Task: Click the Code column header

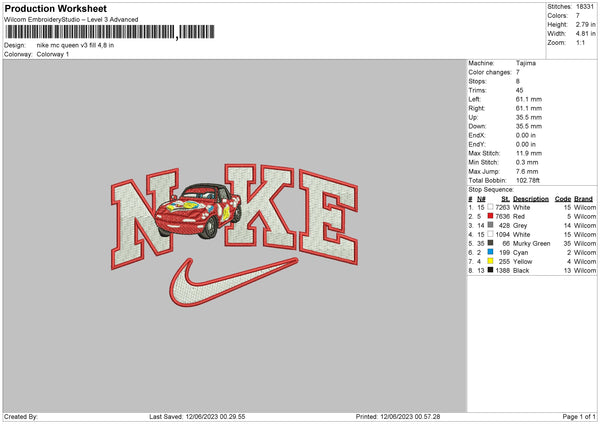Action: click(562, 199)
